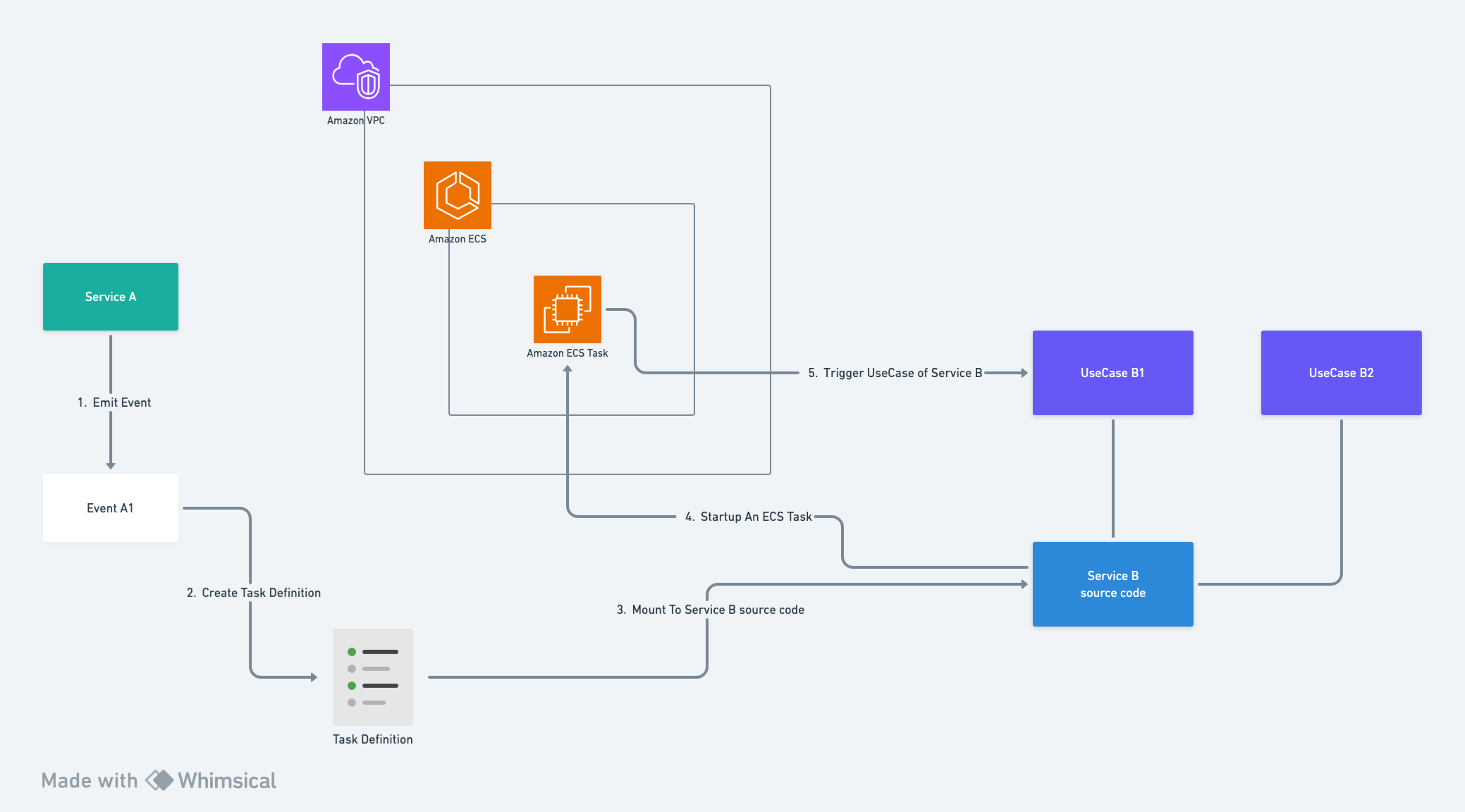This screenshot has width=1465, height=812.
Task: Select the Amazon ECS orange icon
Action: [458, 195]
